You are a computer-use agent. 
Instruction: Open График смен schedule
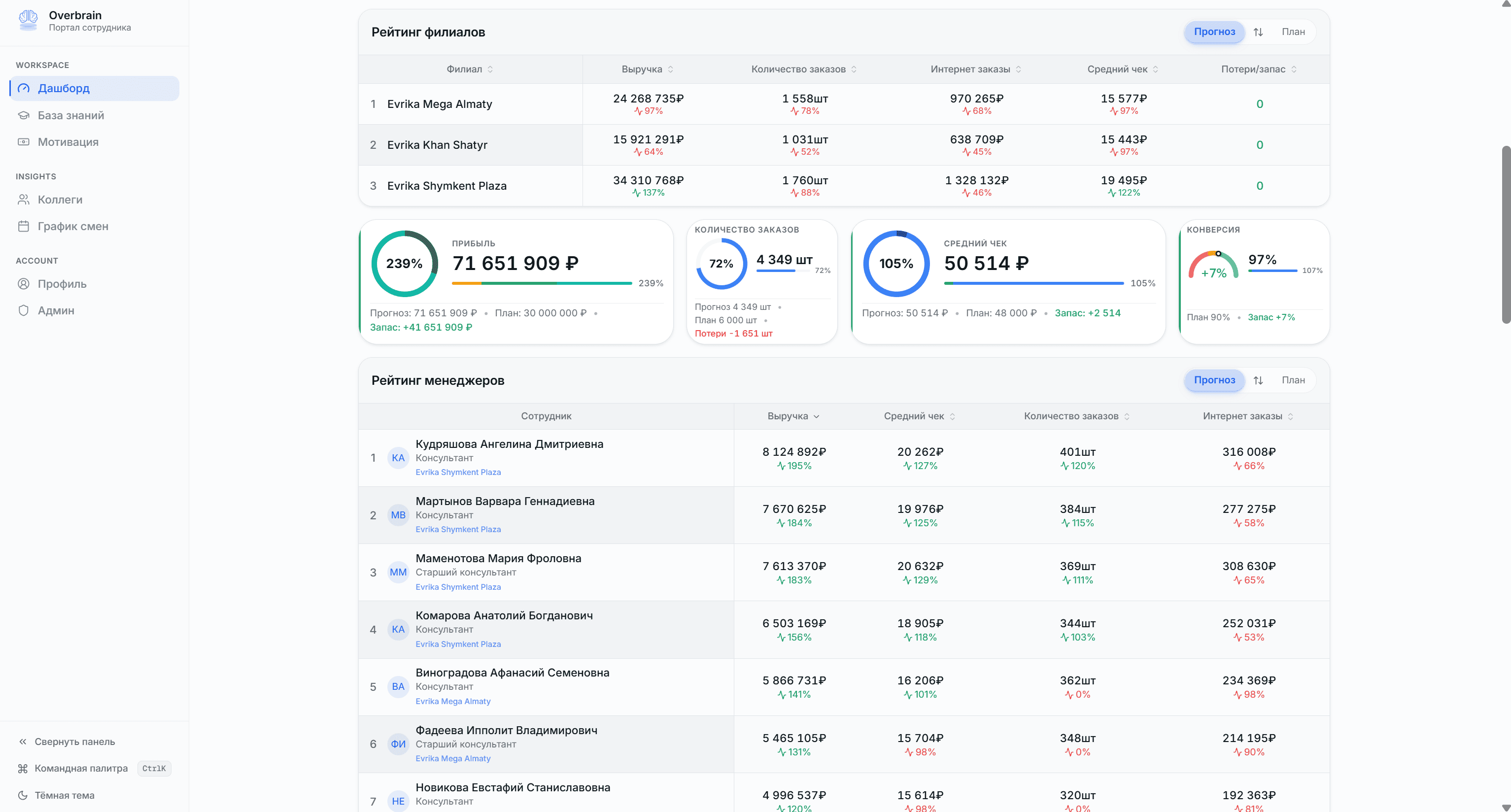pos(95,226)
